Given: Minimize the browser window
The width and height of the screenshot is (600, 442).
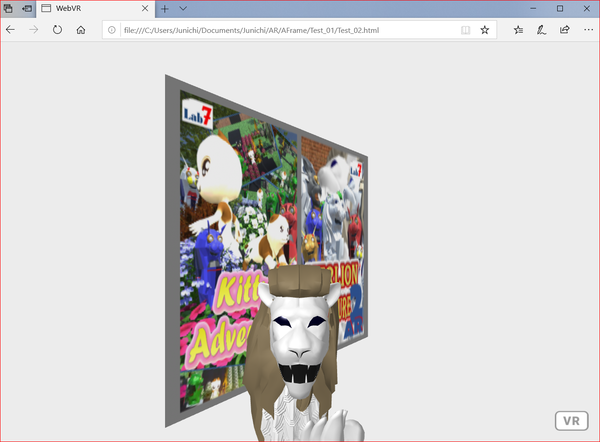Looking at the screenshot, I should coord(533,8).
